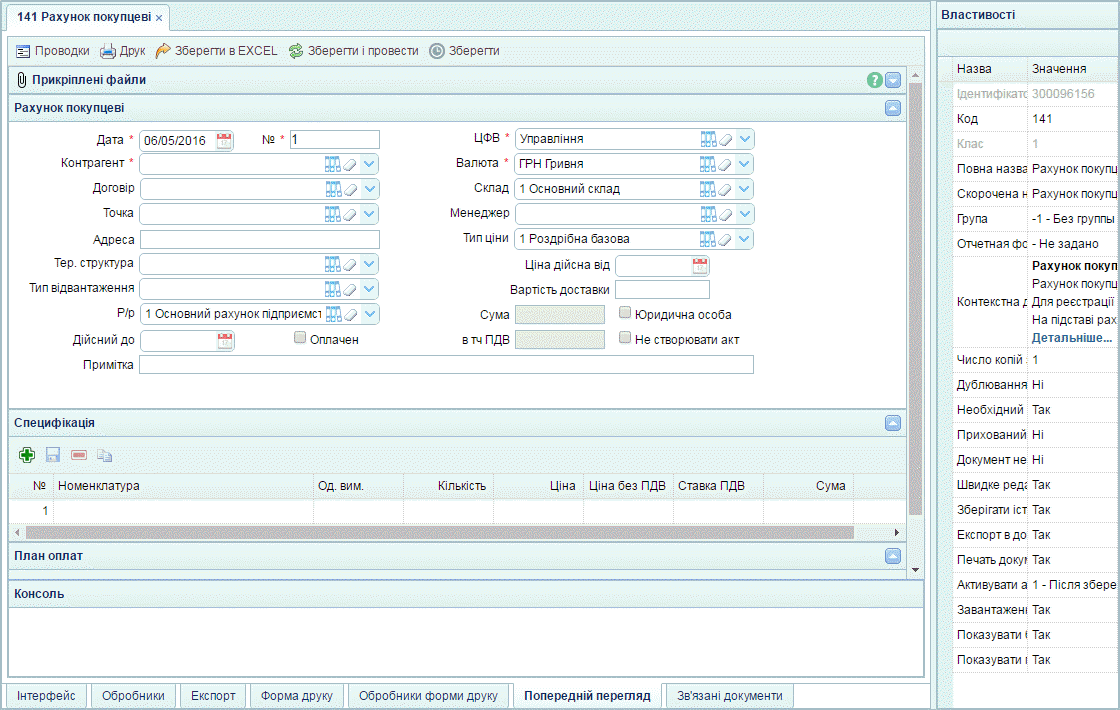Open lookup icon for ЦФВ field
This screenshot has width=1120, height=710.
tap(708, 139)
